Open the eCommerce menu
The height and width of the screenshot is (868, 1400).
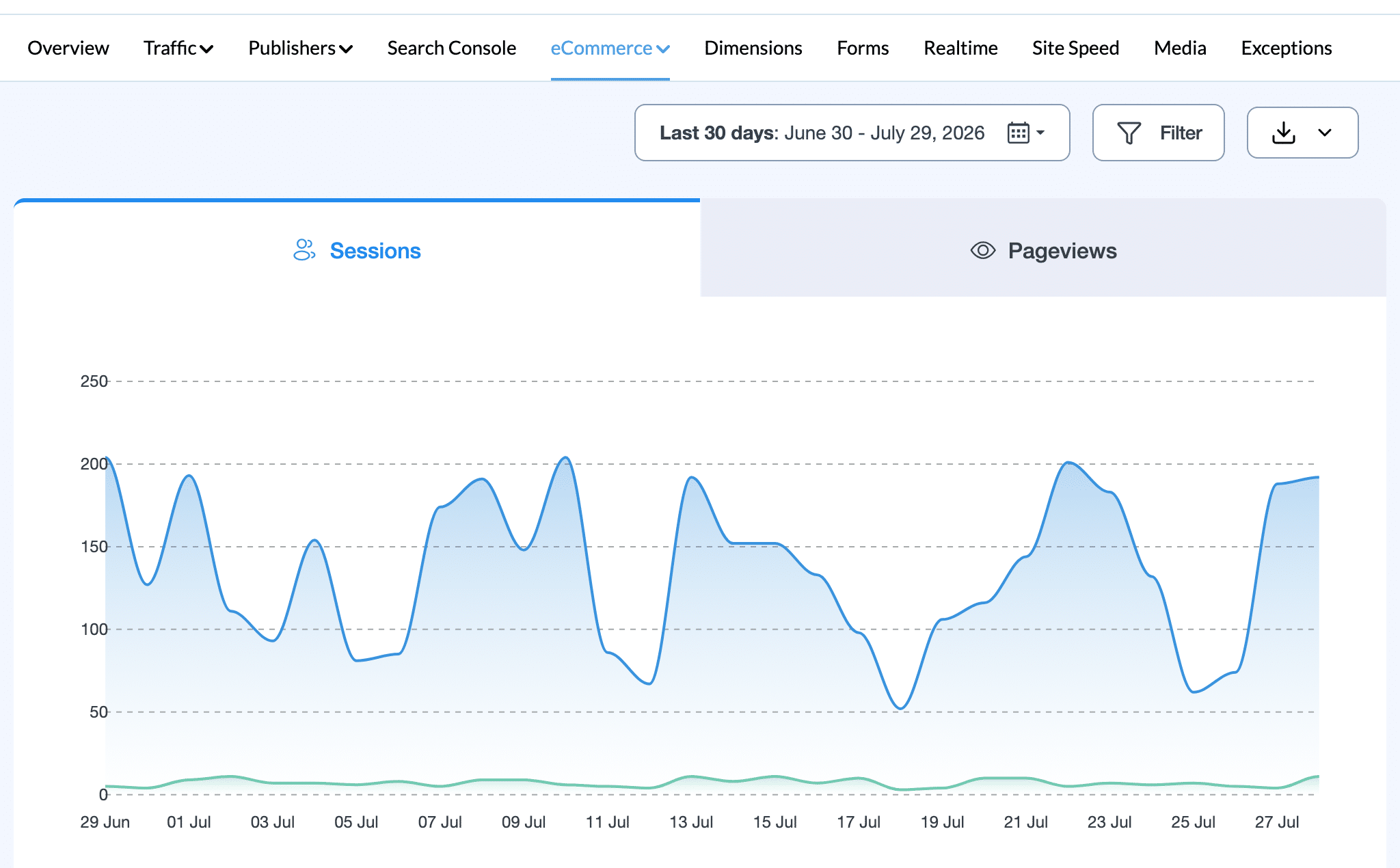(610, 48)
